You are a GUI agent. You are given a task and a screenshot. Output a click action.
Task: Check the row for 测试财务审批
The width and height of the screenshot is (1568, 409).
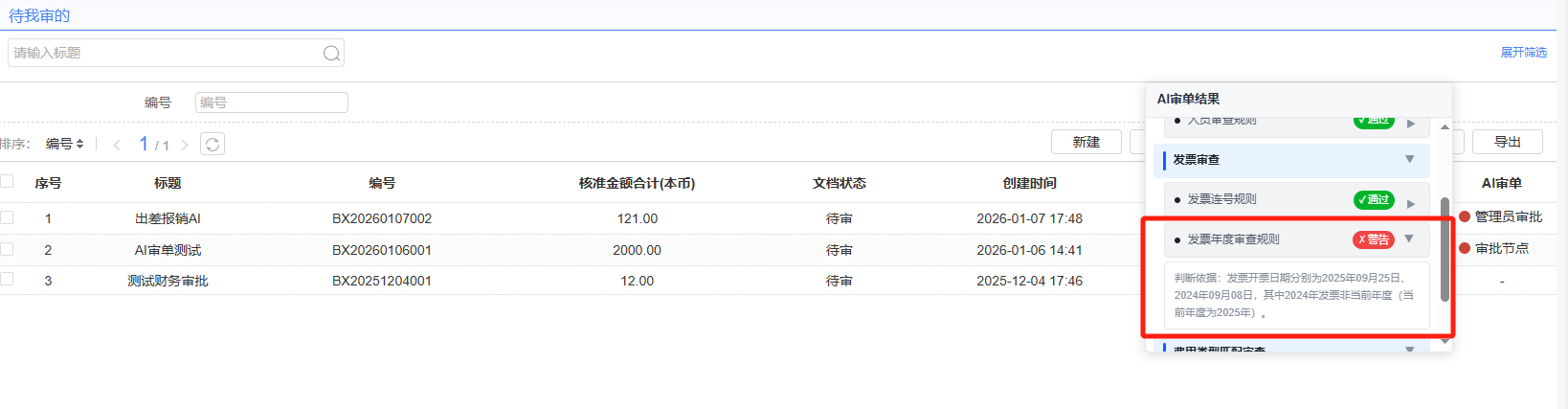tap(7, 280)
